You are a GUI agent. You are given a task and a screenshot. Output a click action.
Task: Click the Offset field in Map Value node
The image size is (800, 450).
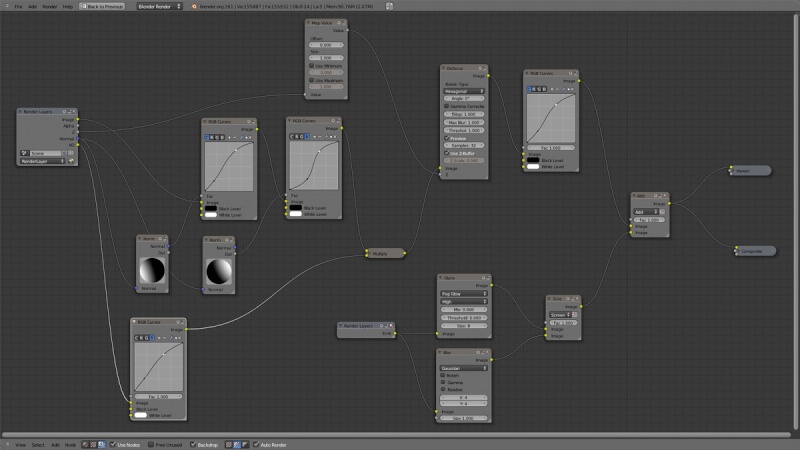pyautogui.click(x=326, y=45)
